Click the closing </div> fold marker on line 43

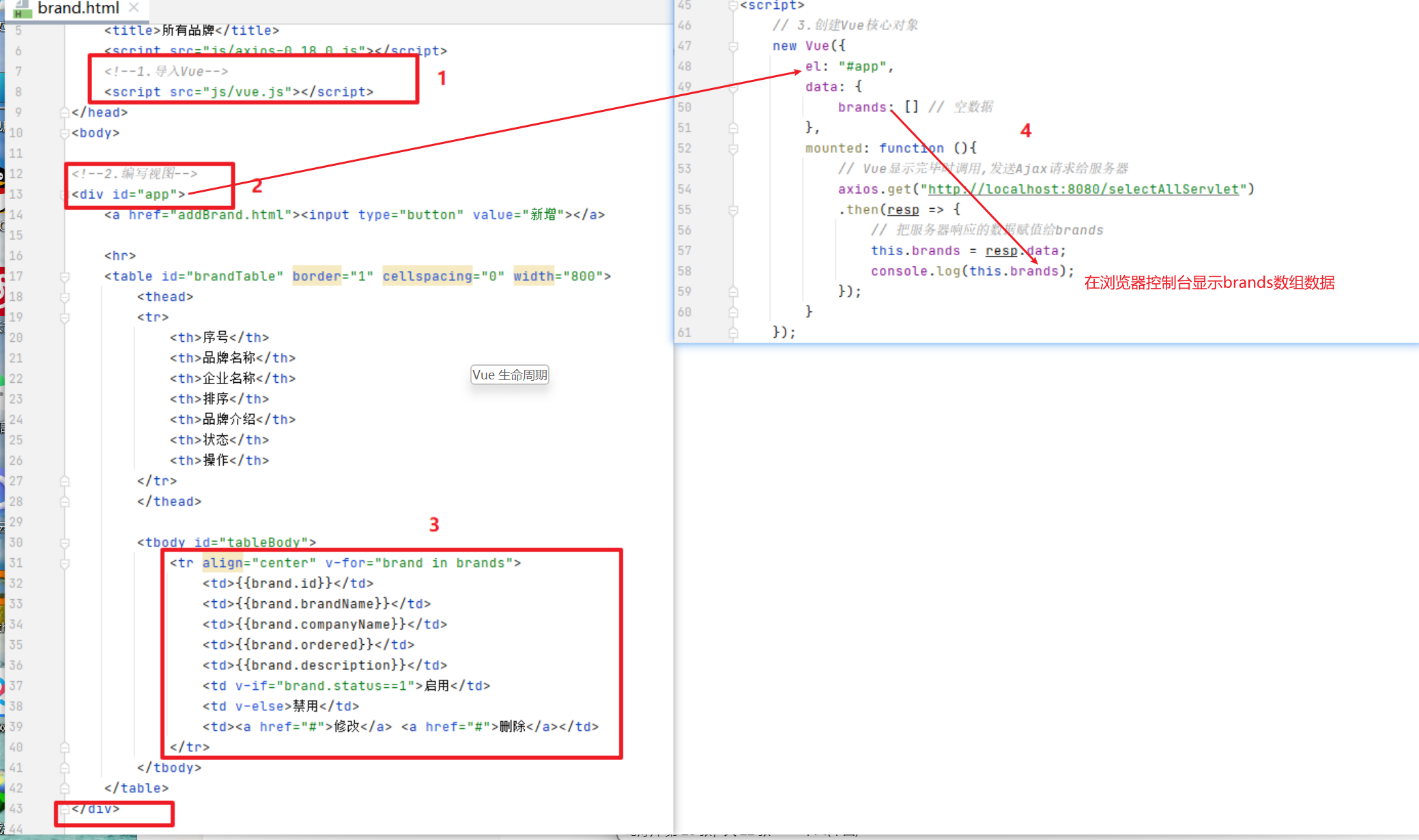coord(64,809)
